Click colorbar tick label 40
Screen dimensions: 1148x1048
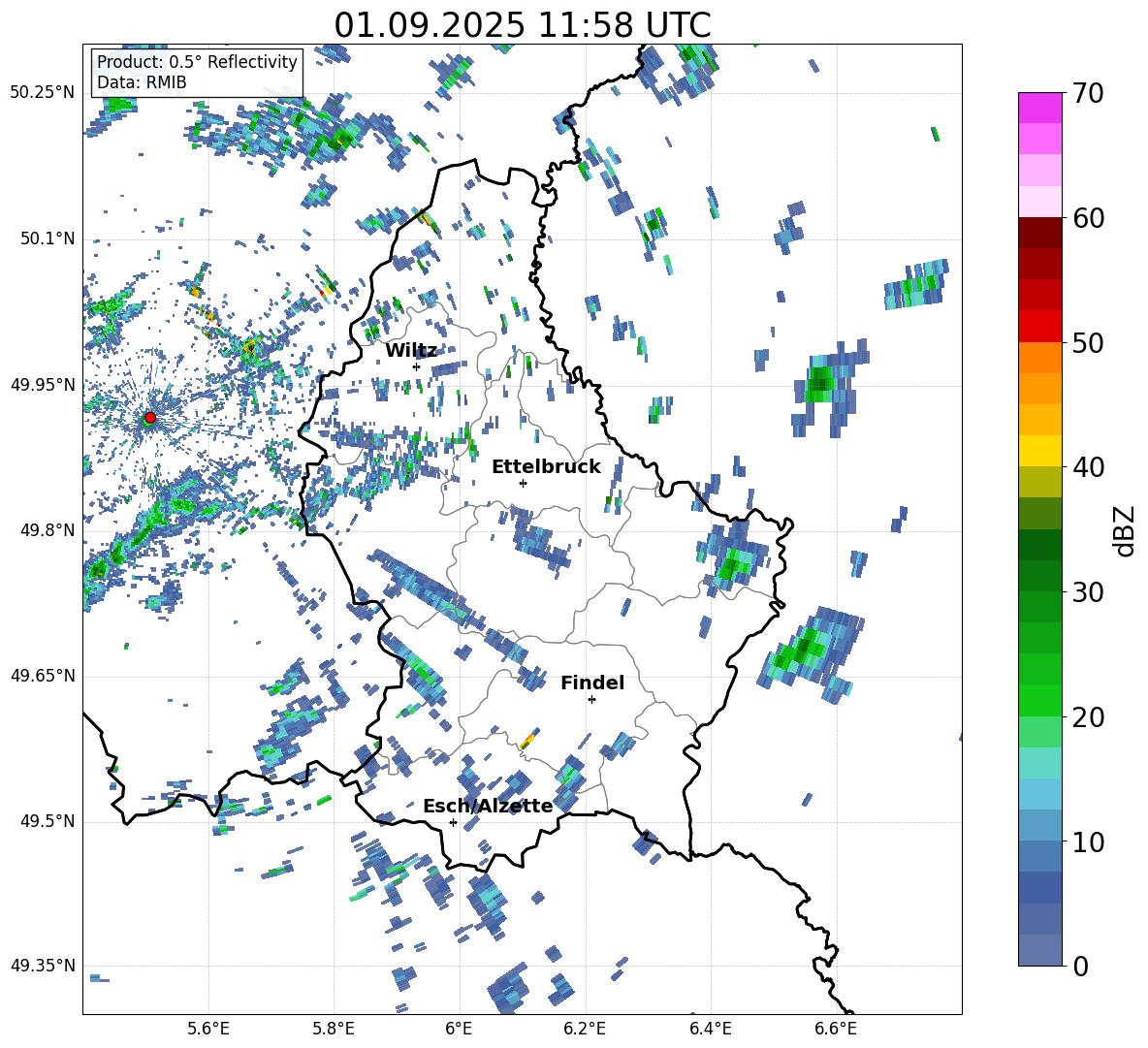coord(1087,467)
